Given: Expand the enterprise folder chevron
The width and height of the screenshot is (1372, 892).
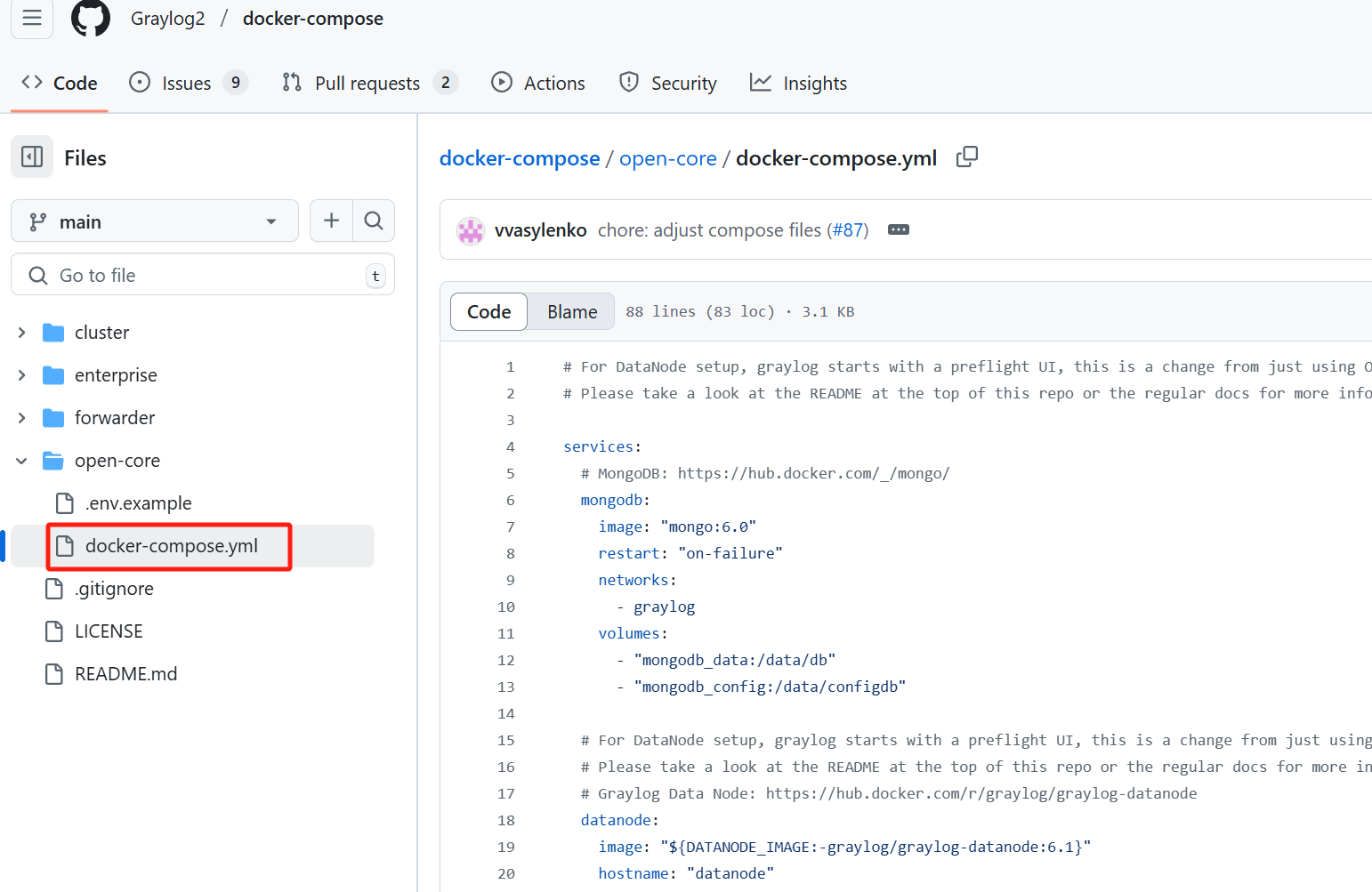Looking at the screenshot, I should pos(22,375).
